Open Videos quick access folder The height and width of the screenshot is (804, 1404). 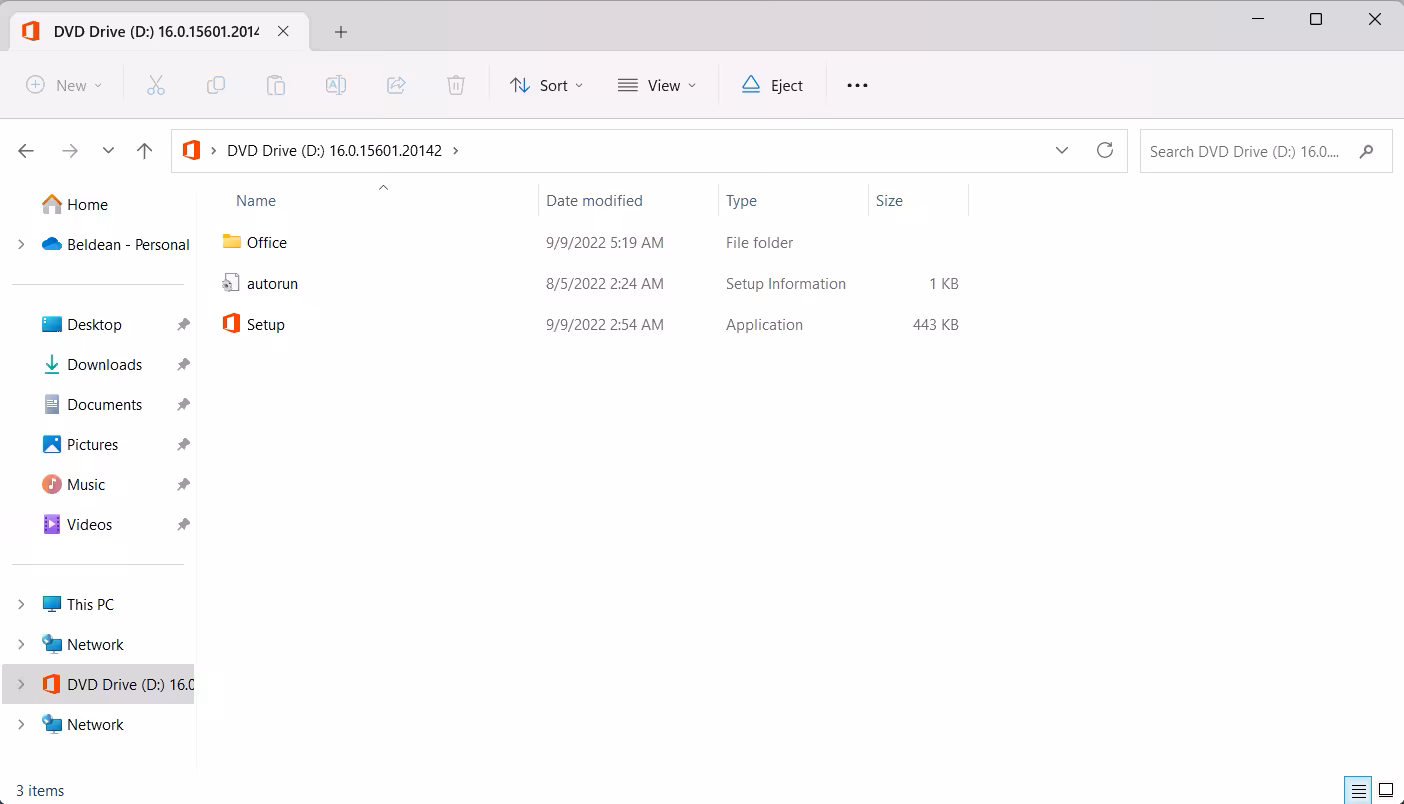click(x=89, y=524)
